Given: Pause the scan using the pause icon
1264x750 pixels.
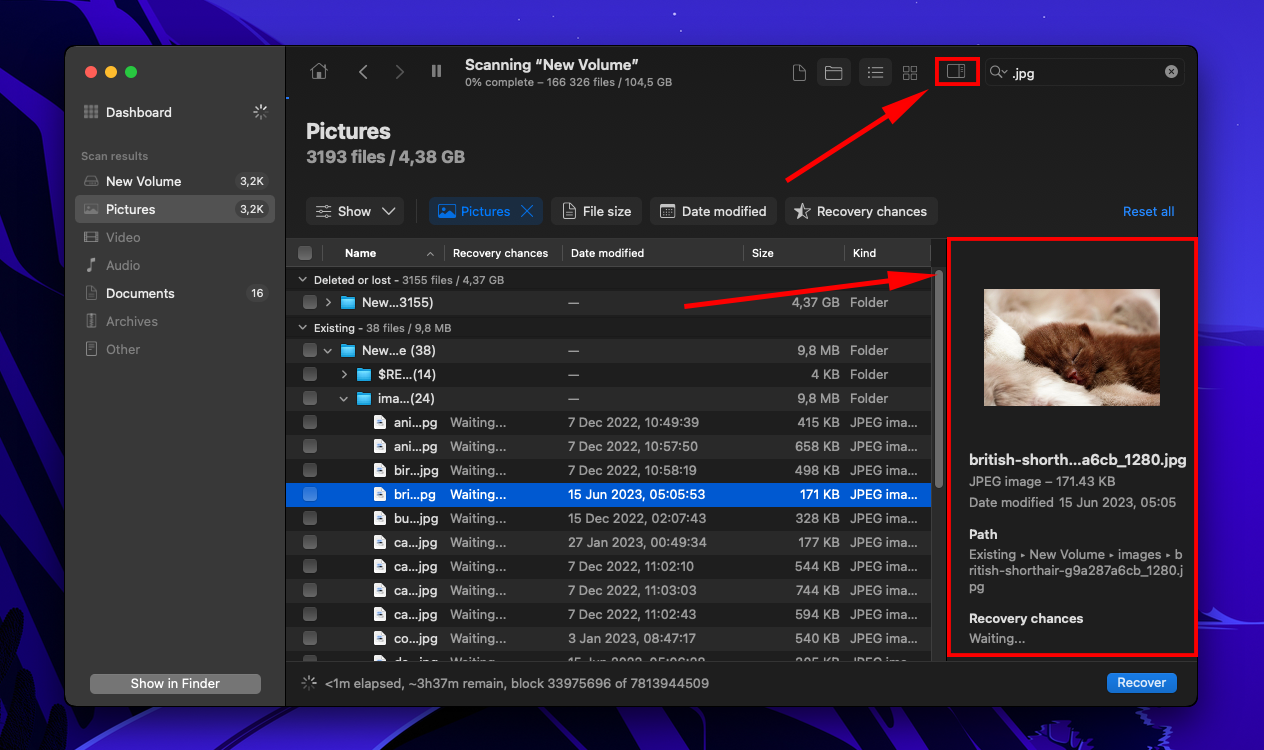Looking at the screenshot, I should tap(437, 72).
